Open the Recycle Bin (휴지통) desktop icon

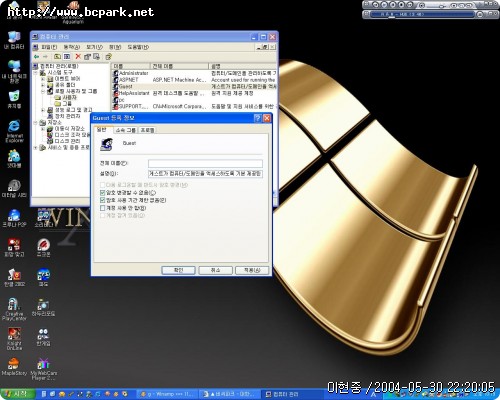[x=14, y=99]
